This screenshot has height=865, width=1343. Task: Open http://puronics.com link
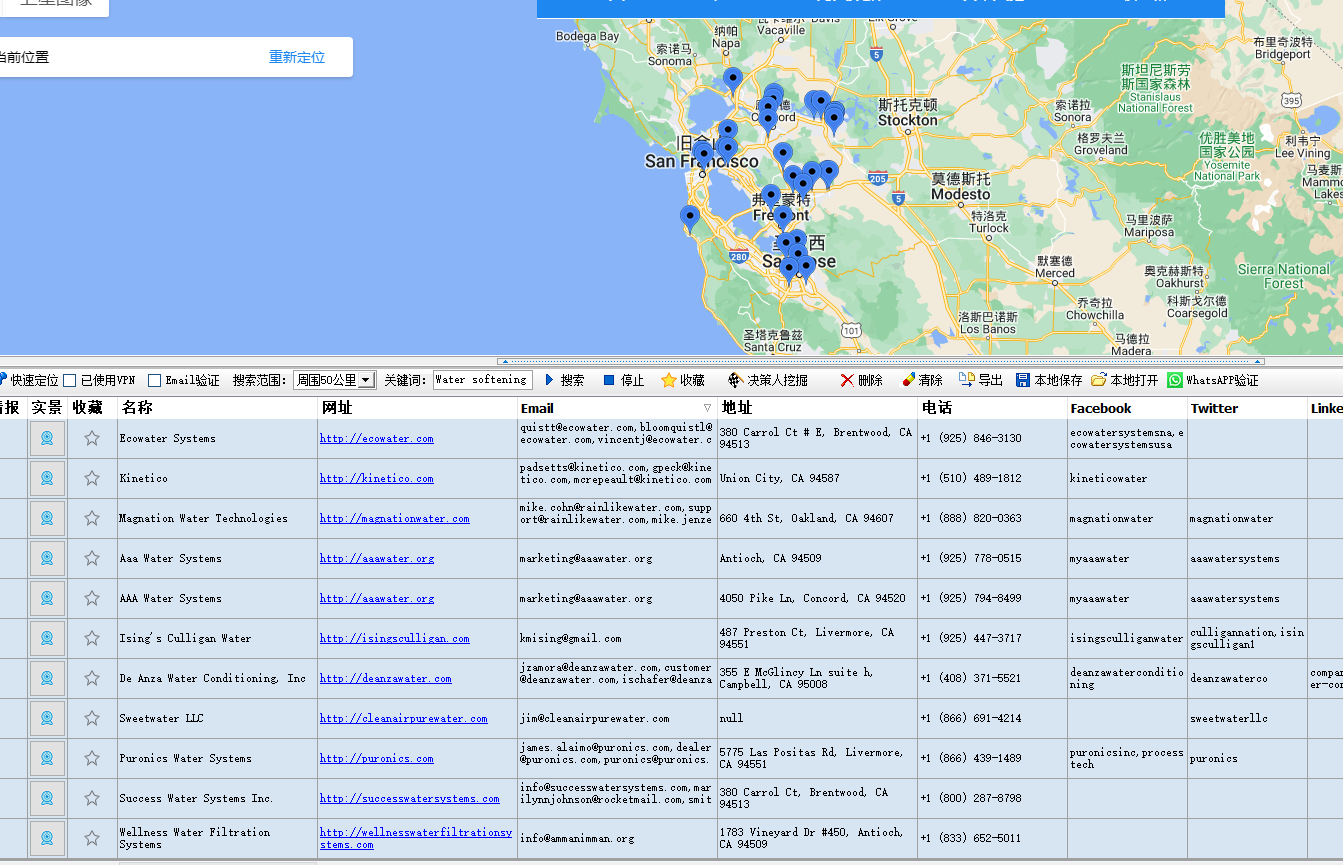(x=377, y=758)
